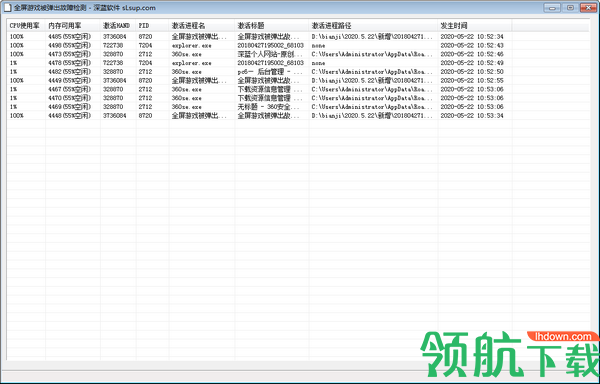600x384 pixels.
Task: Select the memory cell 4473 (55%空闲)
Action: (70, 54)
